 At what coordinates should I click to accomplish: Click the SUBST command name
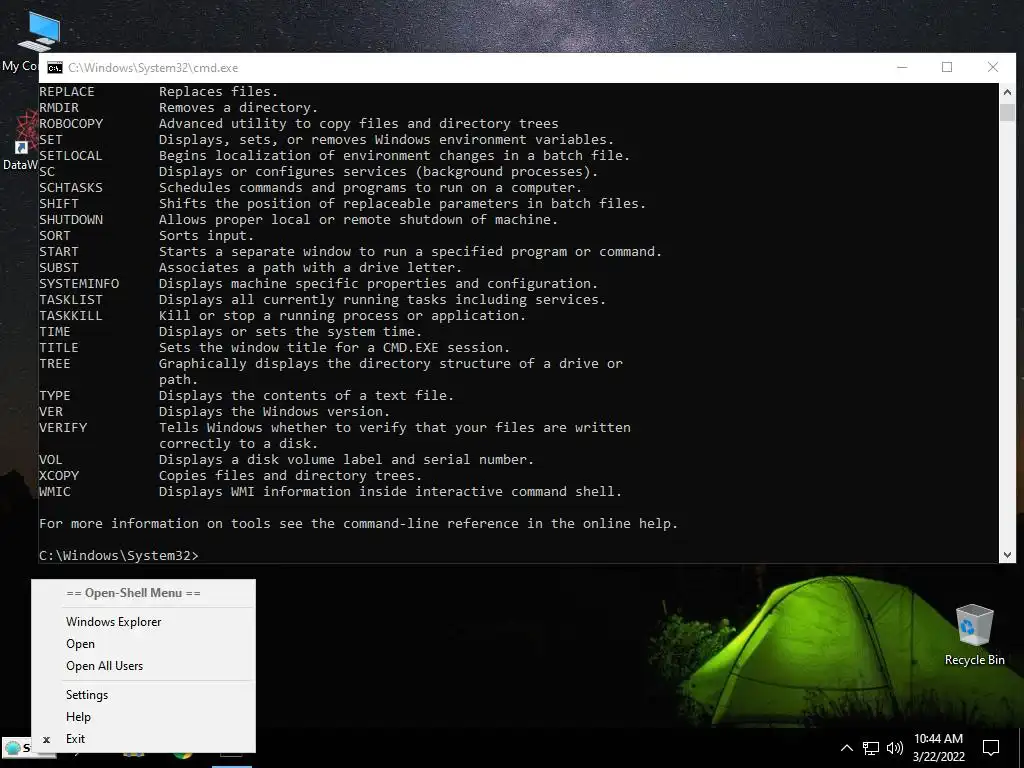click(x=59, y=268)
